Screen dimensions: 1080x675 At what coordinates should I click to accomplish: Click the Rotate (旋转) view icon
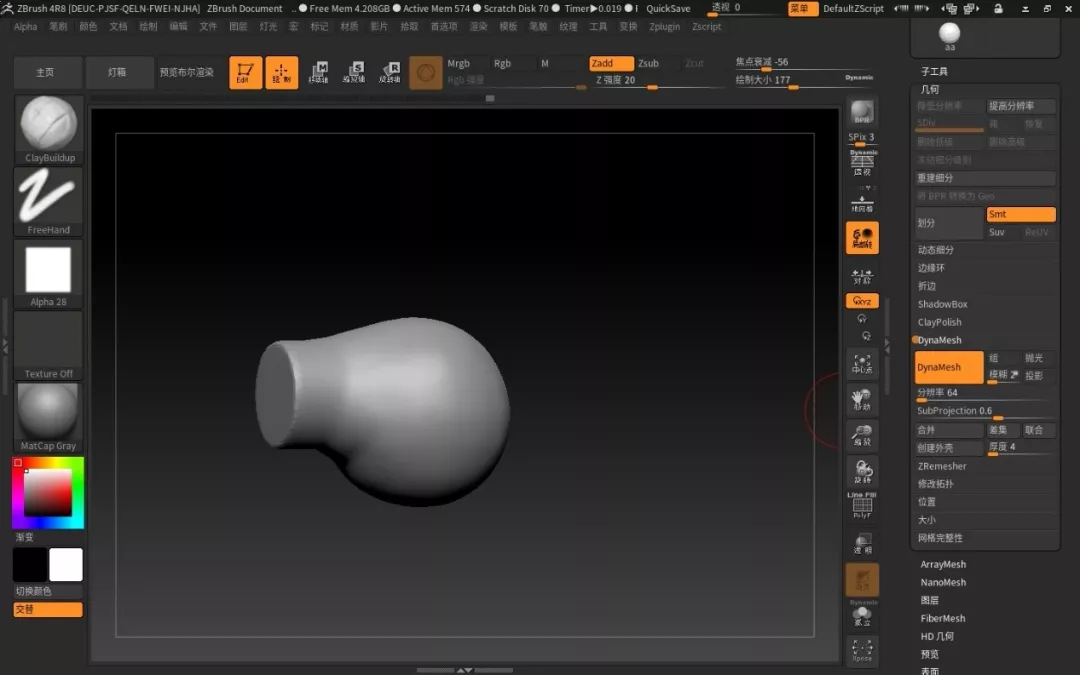point(862,472)
